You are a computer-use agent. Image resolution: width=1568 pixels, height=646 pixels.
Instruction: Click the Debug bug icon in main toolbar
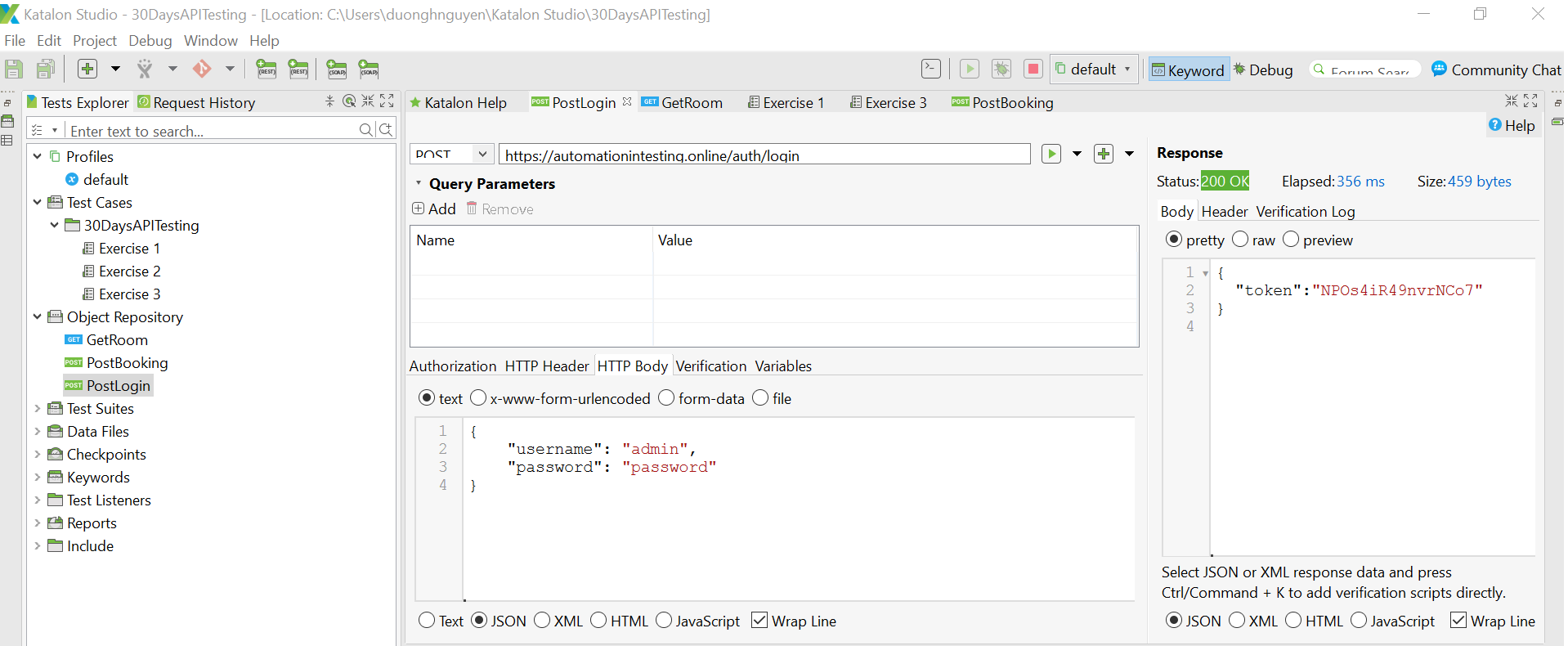[1001, 69]
